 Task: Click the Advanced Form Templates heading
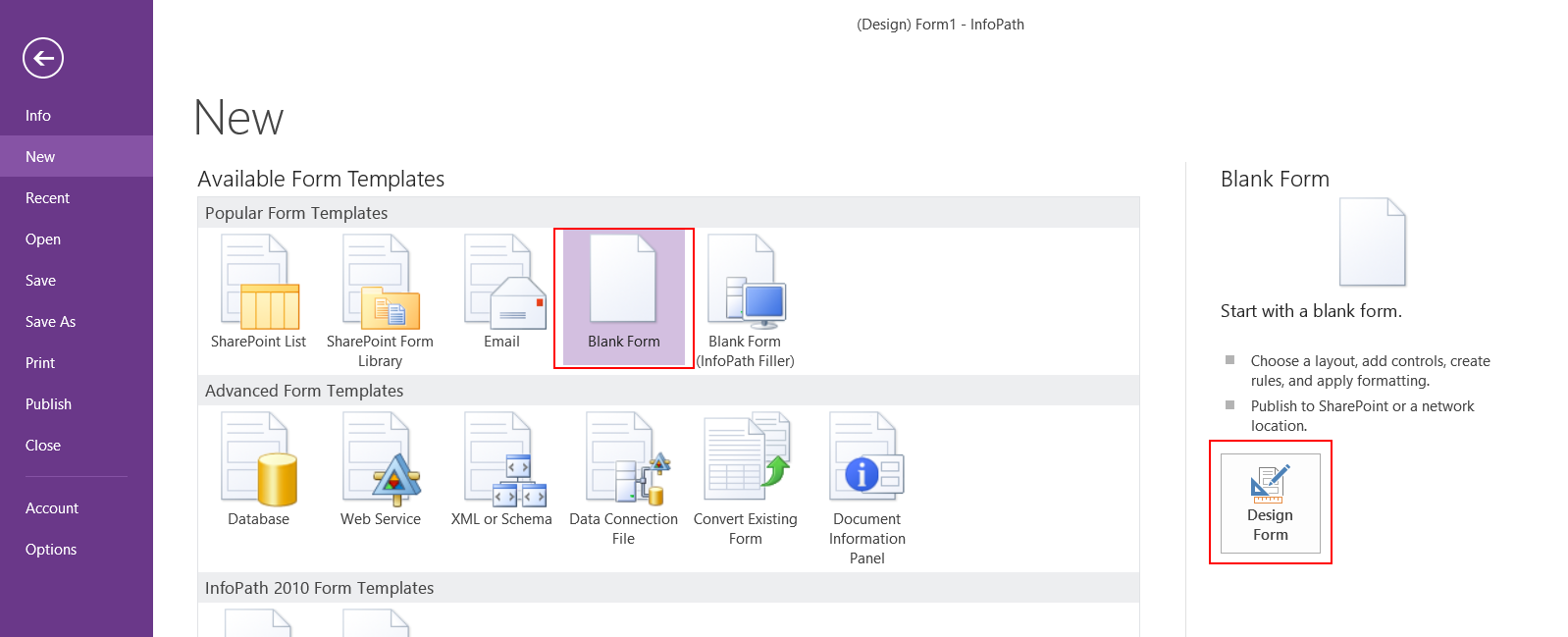(x=304, y=391)
